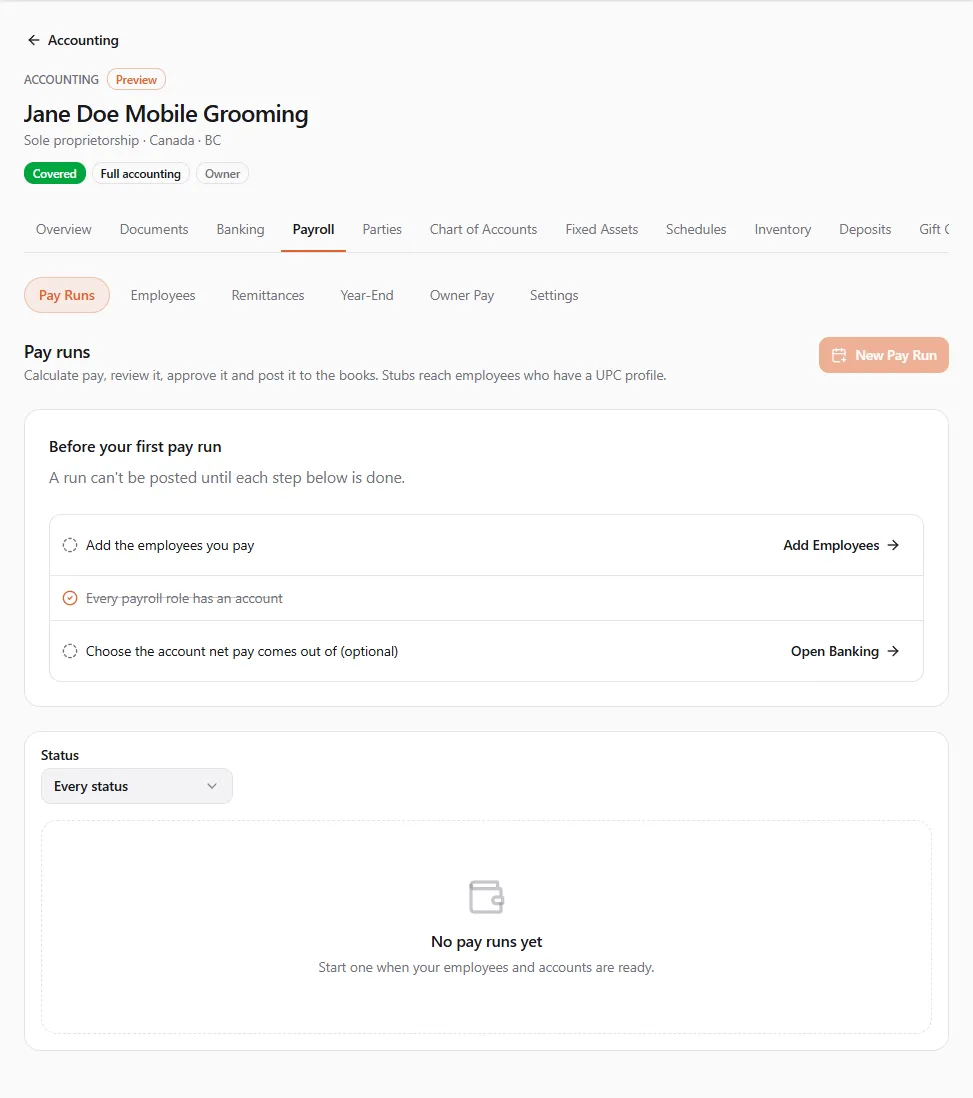Open the Parties tab
This screenshot has width=973, height=1098.
click(382, 230)
